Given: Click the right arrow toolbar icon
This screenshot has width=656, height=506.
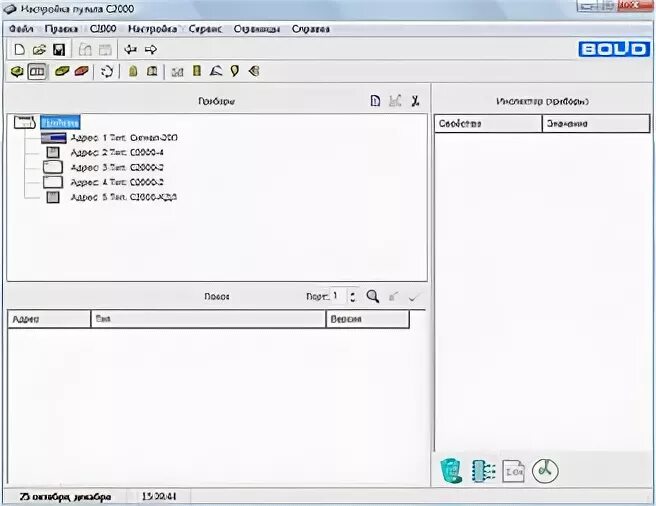Looking at the screenshot, I should pyautogui.click(x=151, y=50).
